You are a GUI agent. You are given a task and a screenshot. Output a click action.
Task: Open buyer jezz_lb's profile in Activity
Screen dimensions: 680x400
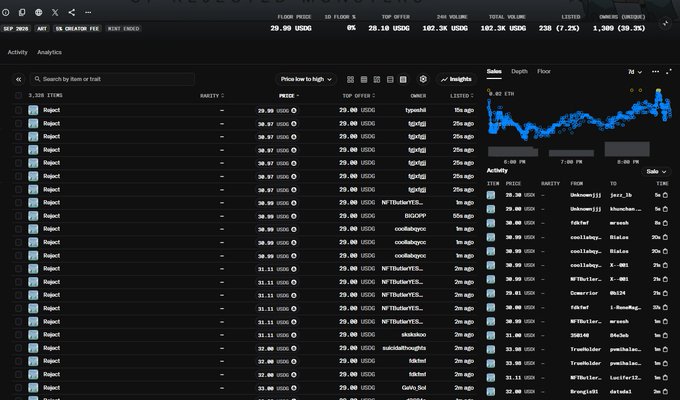point(621,195)
